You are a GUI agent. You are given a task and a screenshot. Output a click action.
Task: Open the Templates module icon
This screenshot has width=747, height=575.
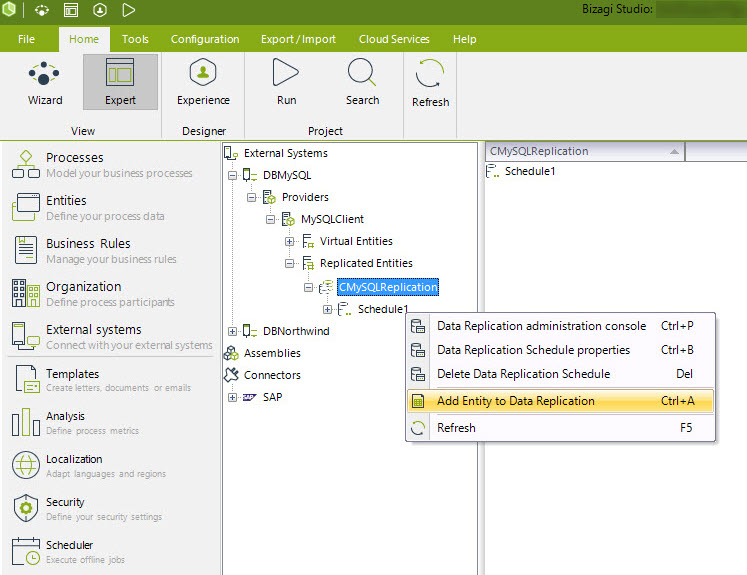point(27,379)
